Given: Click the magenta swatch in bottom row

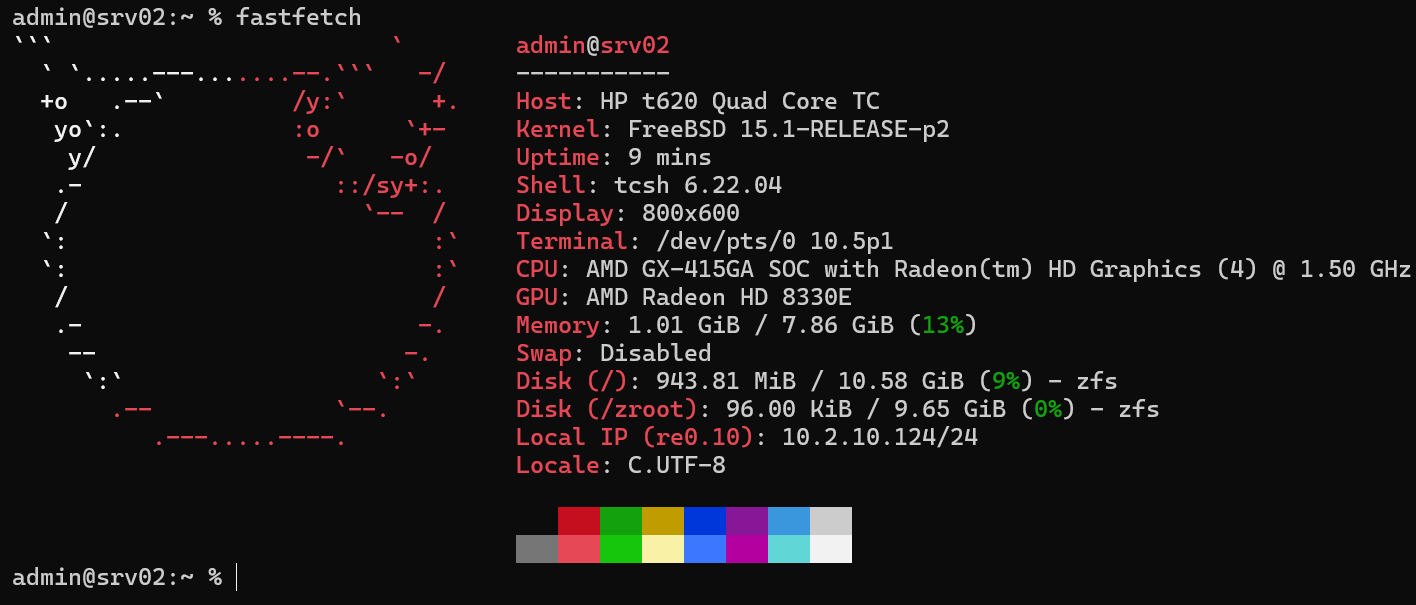Looking at the screenshot, I should 747,549.
